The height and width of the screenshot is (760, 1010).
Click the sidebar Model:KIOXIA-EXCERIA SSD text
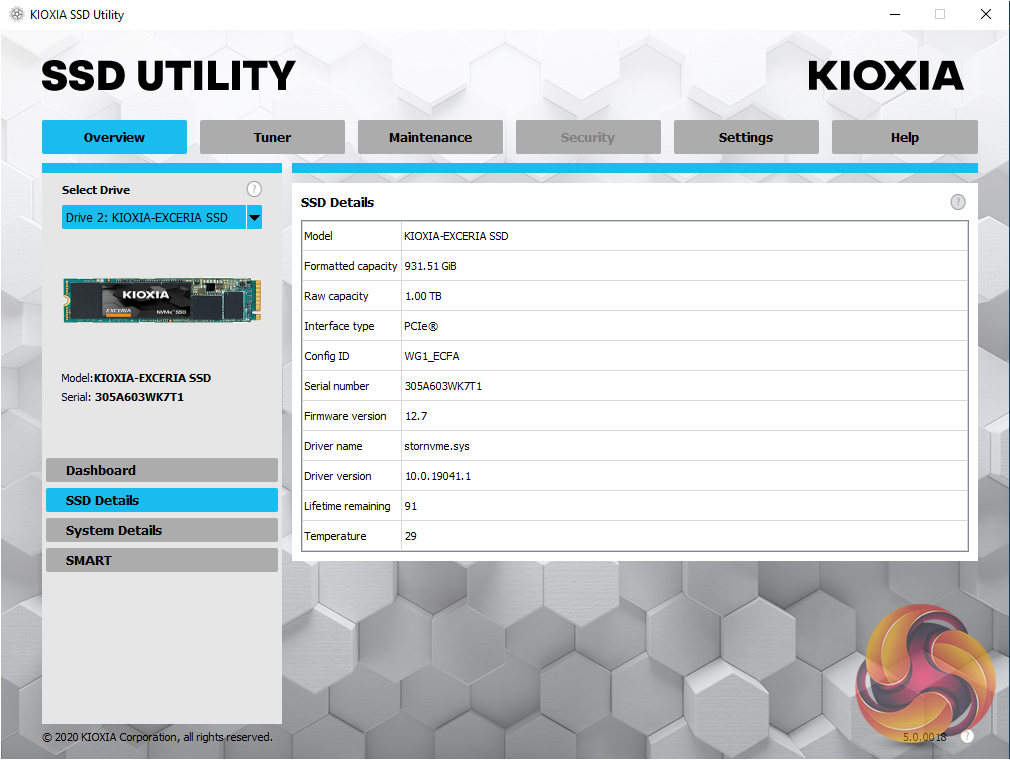tap(136, 378)
